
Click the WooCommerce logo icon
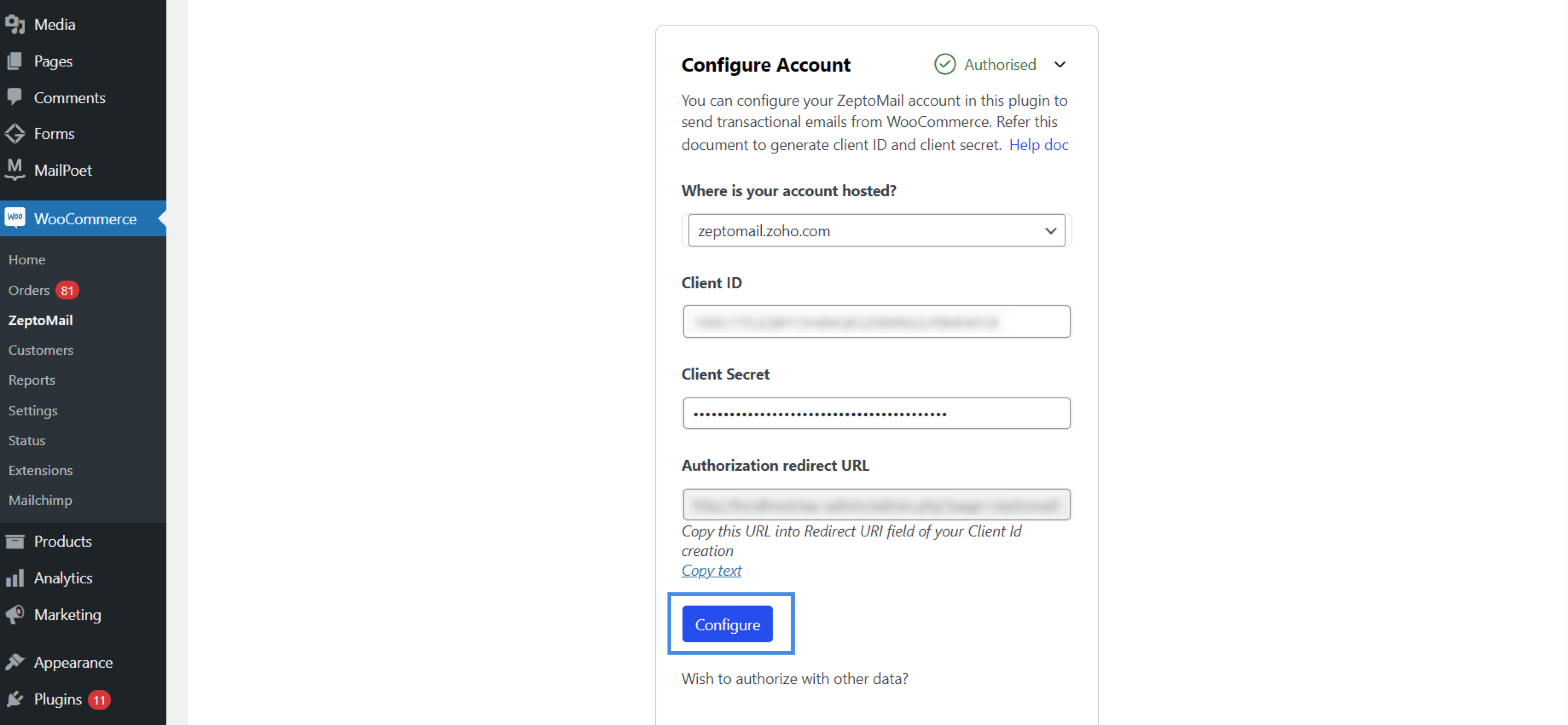[x=15, y=218]
